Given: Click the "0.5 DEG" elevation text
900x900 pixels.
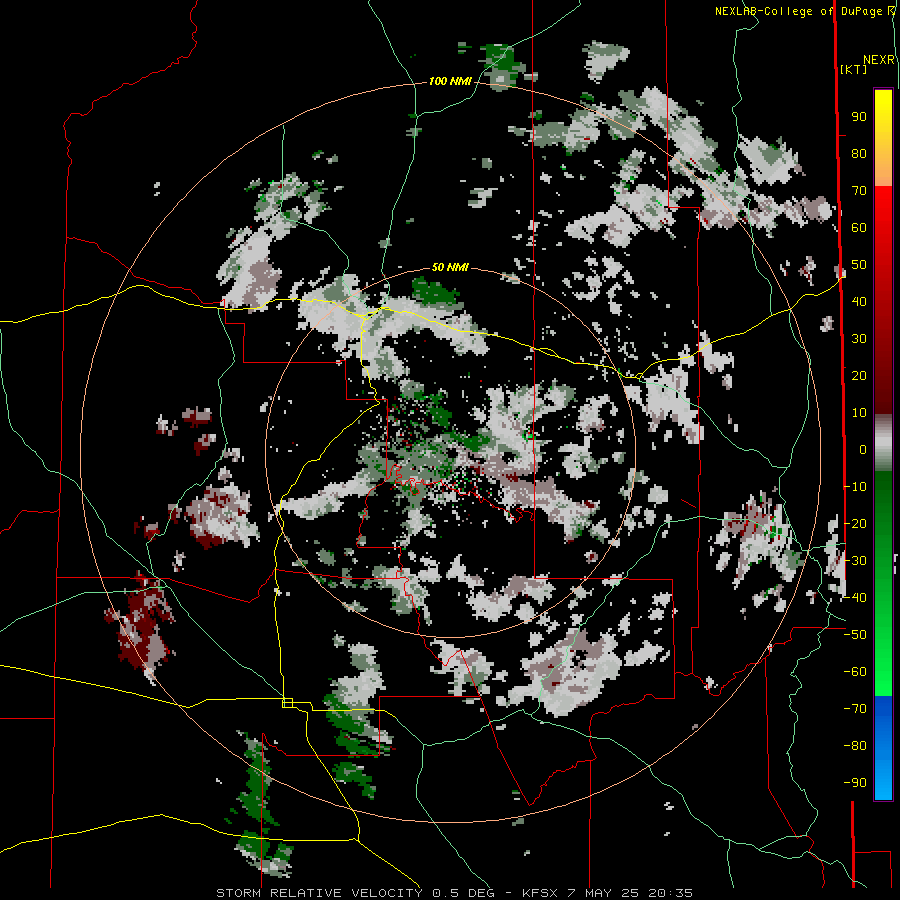Looking at the screenshot, I should coord(461,893).
